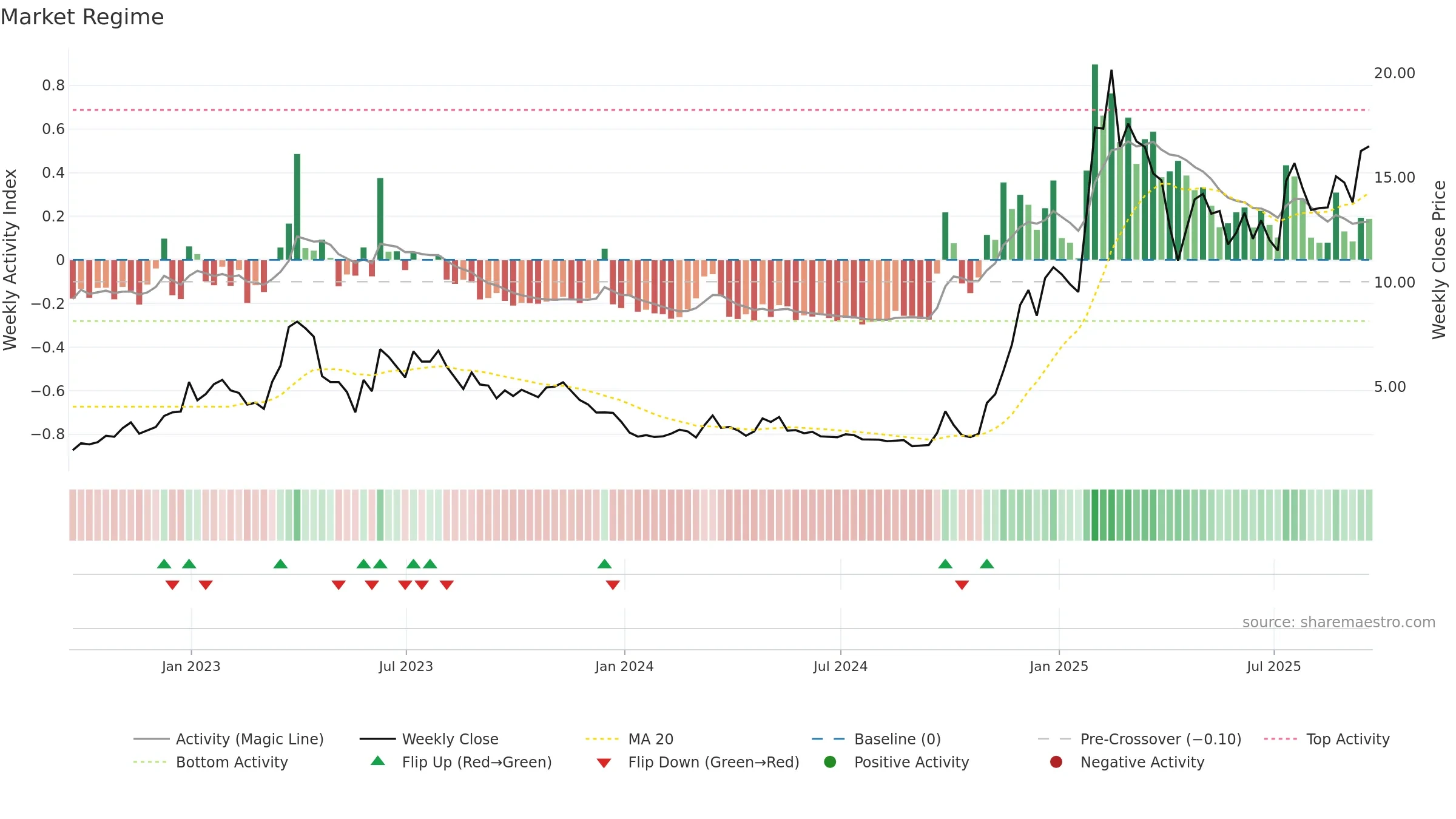Click the Jul 2025 x-axis label
The width and height of the screenshot is (1456, 819).
1273,666
